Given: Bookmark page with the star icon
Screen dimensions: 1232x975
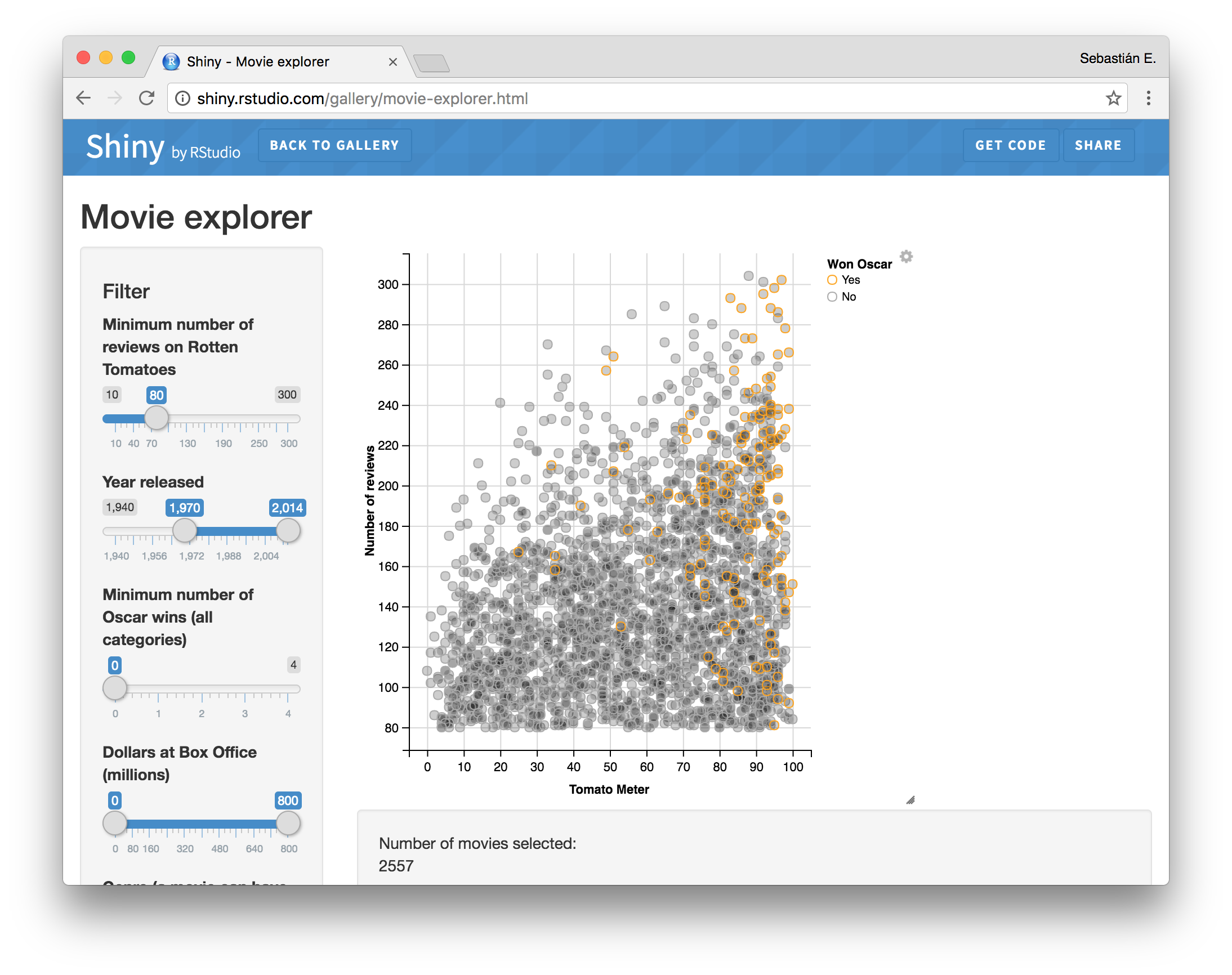Looking at the screenshot, I should coord(1113,98).
